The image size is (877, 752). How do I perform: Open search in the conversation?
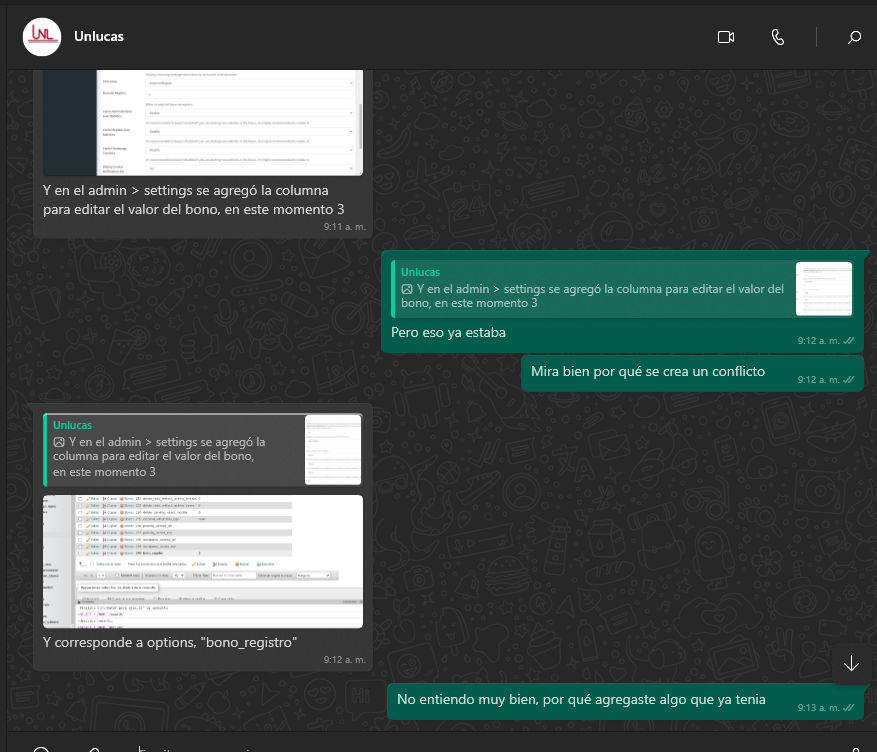854,37
